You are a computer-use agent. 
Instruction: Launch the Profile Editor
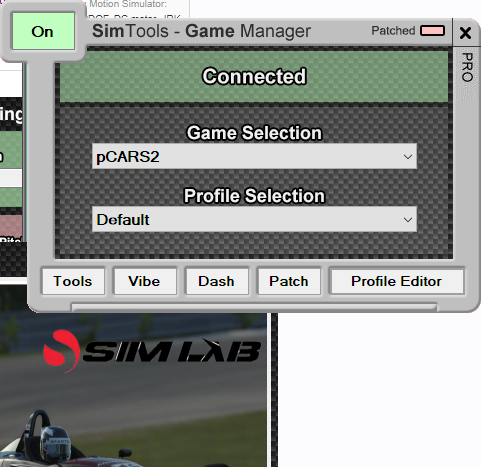(397, 281)
